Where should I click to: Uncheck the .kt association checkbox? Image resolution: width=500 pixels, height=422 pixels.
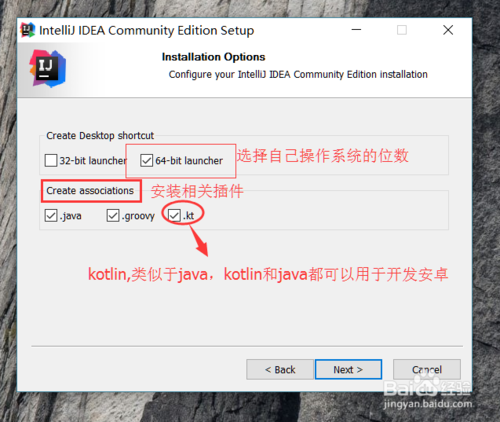coord(174,215)
